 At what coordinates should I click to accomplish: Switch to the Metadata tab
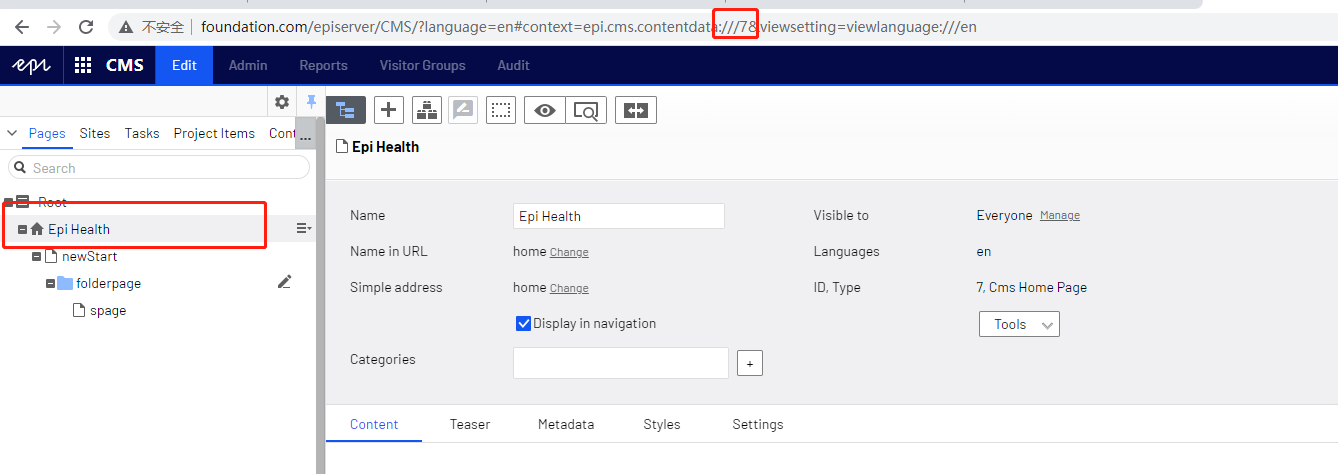point(565,424)
